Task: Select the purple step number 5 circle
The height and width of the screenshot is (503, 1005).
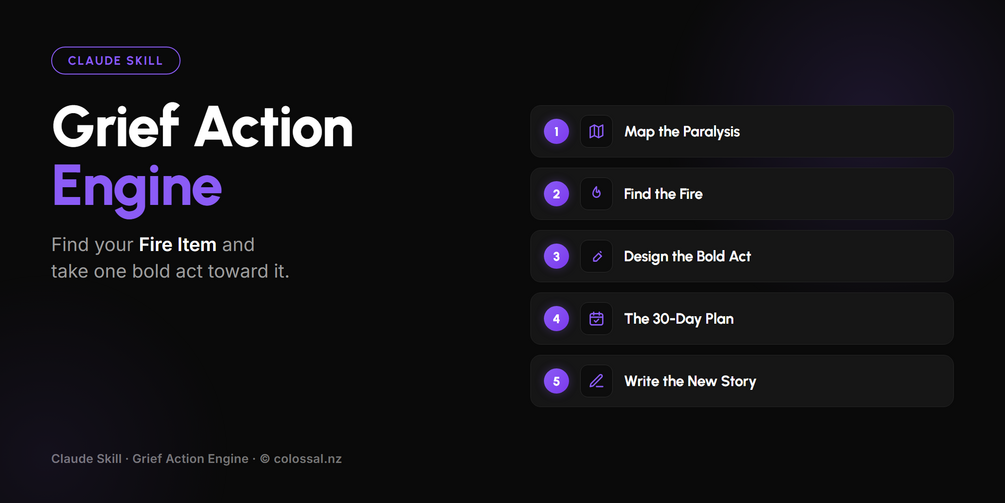Action: (x=556, y=381)
